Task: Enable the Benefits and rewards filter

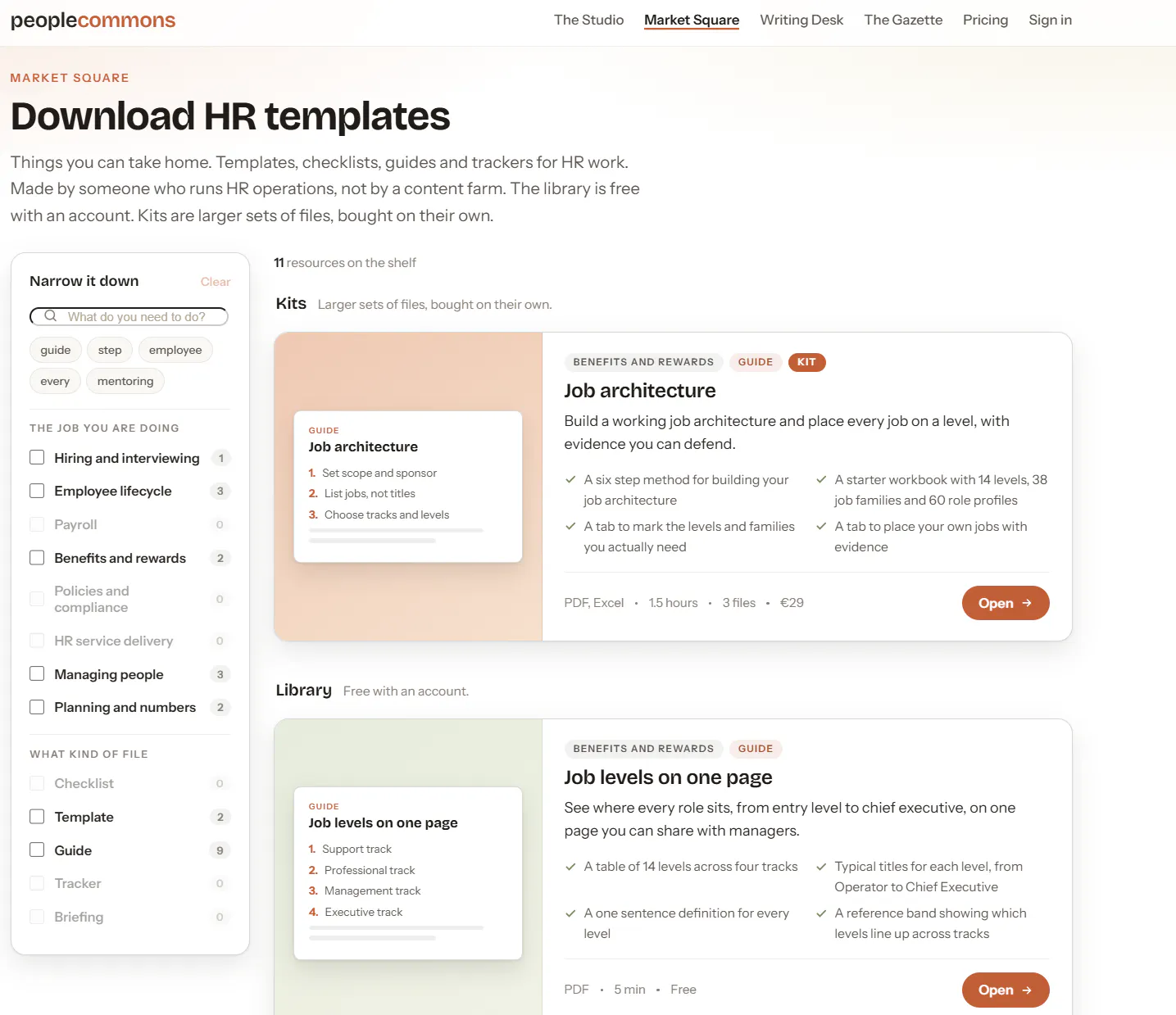Action: coord(37,558)
